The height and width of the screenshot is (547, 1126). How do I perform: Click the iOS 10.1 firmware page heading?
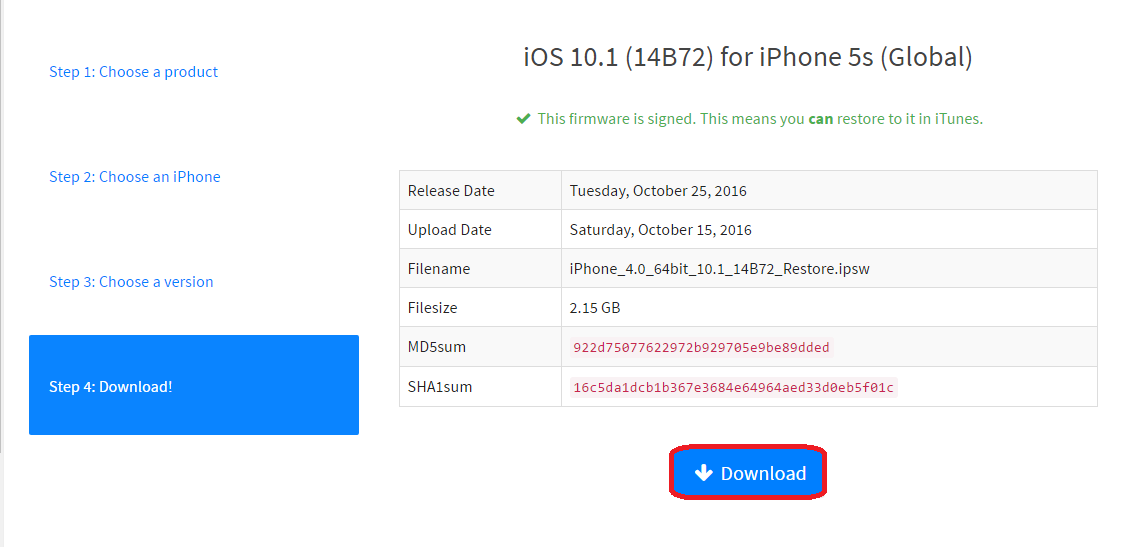pyautogui.click(x=748, y=57)
